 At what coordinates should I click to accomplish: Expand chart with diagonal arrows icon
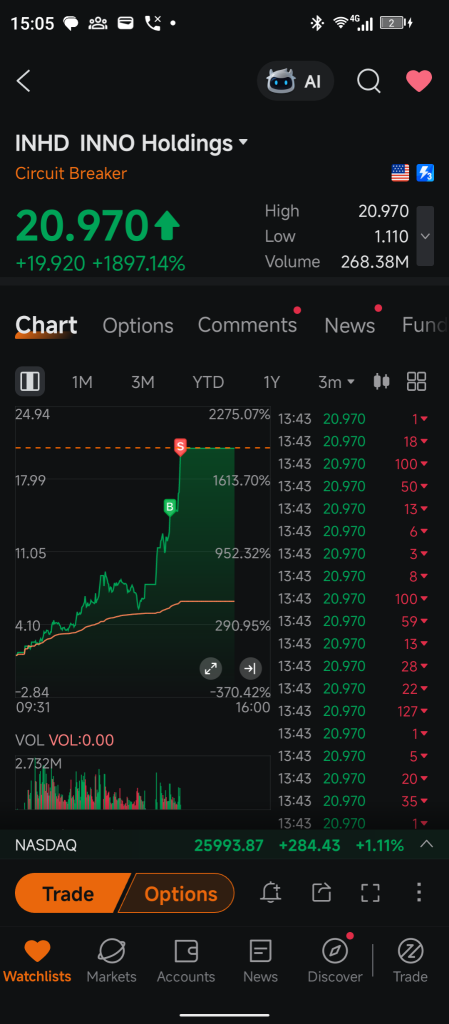point(211,668)
